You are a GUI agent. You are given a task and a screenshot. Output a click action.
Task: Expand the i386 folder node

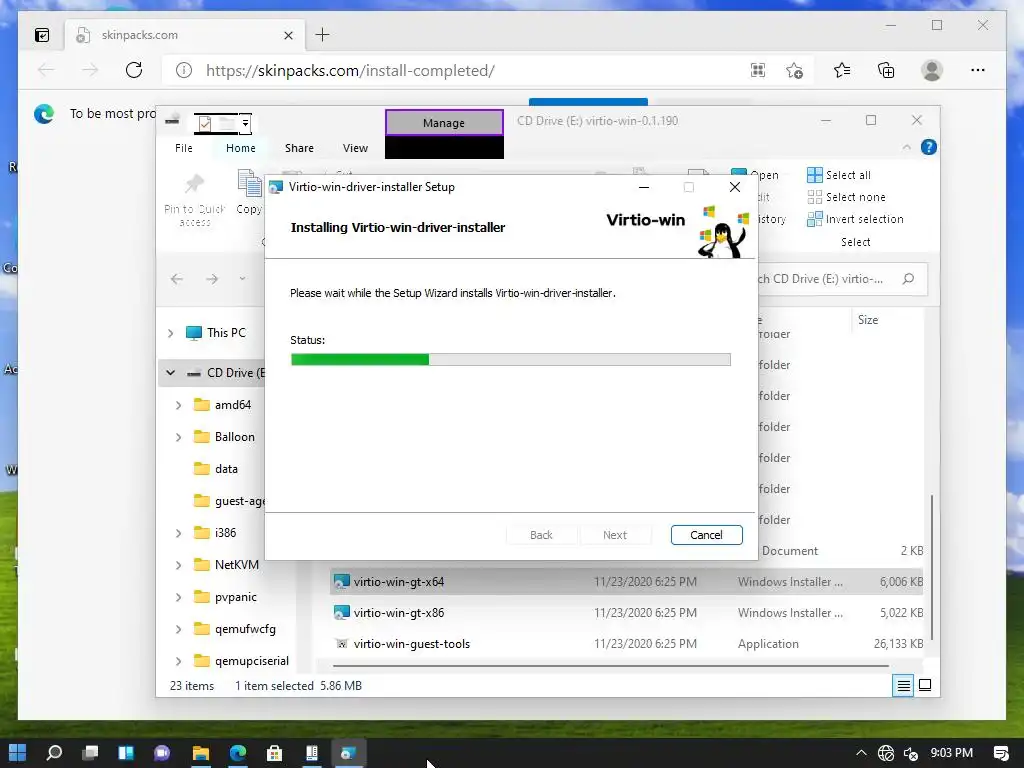[x=178, y=533]
